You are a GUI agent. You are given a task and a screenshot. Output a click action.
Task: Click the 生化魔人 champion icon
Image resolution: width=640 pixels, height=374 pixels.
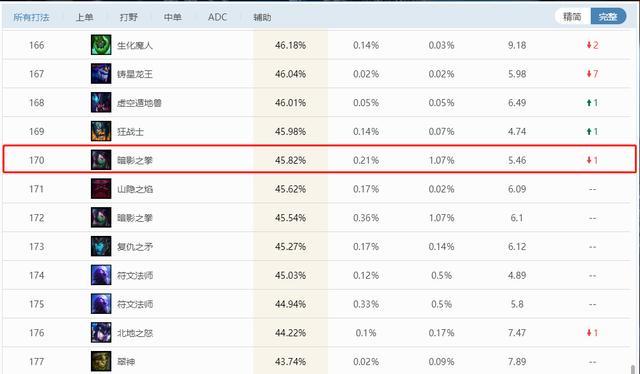[x=101, y=45]
